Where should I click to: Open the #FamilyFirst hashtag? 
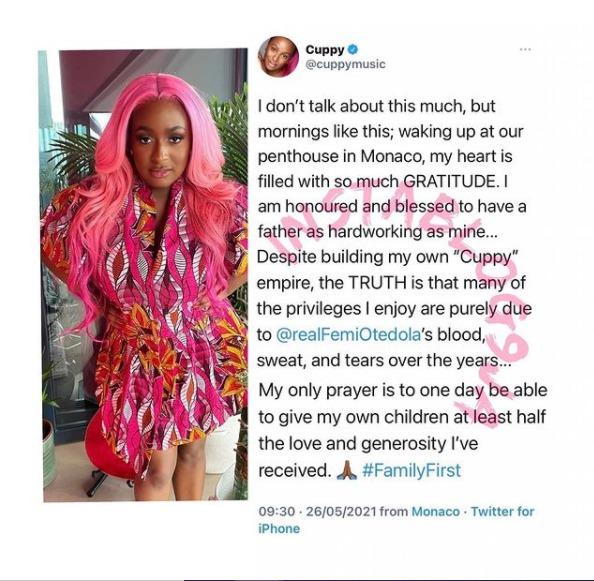pyautogui.click(x=412, y=470)
